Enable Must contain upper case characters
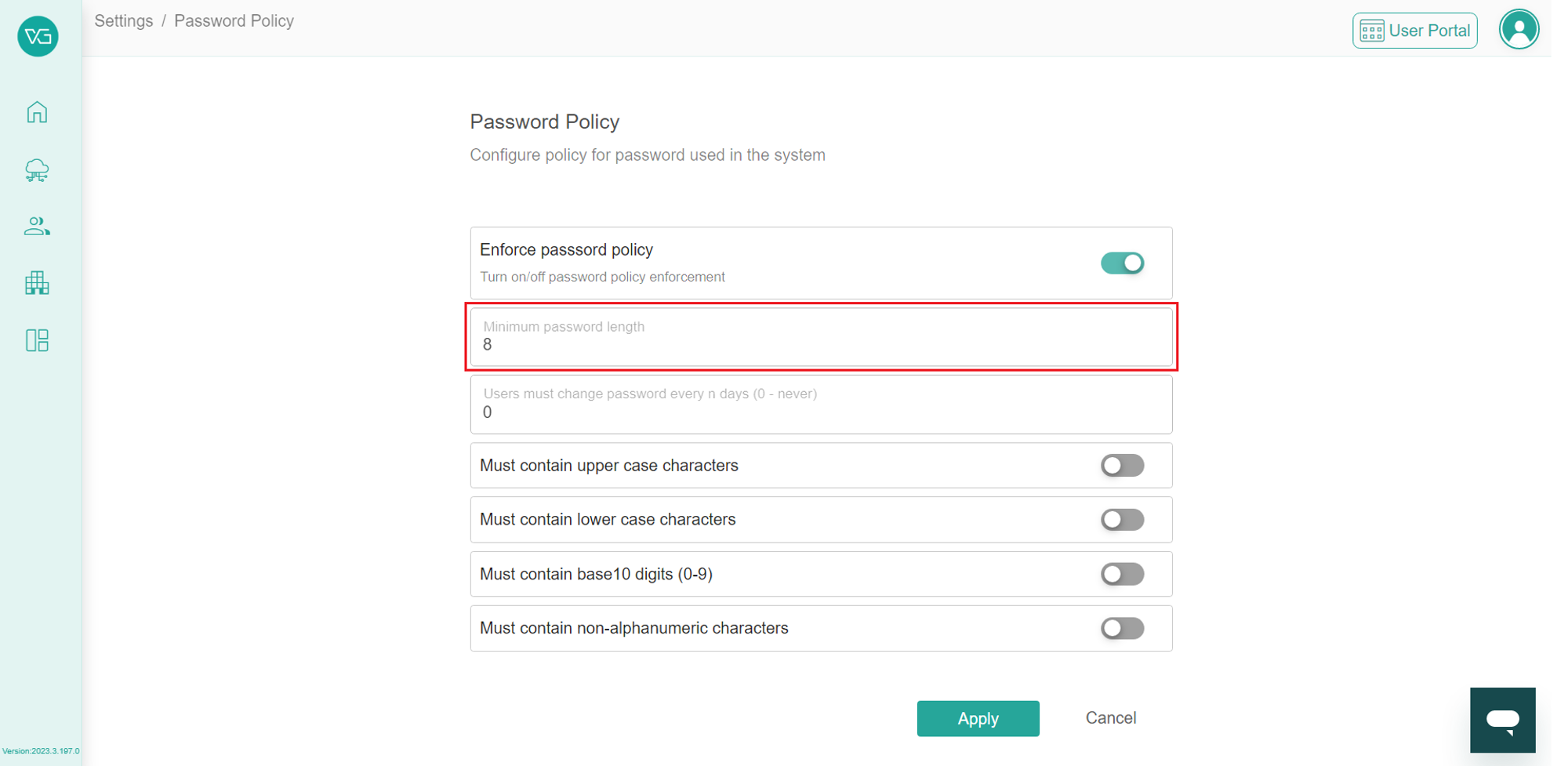The width and height of the screenshot is (1568, 766). point(1122,466)
